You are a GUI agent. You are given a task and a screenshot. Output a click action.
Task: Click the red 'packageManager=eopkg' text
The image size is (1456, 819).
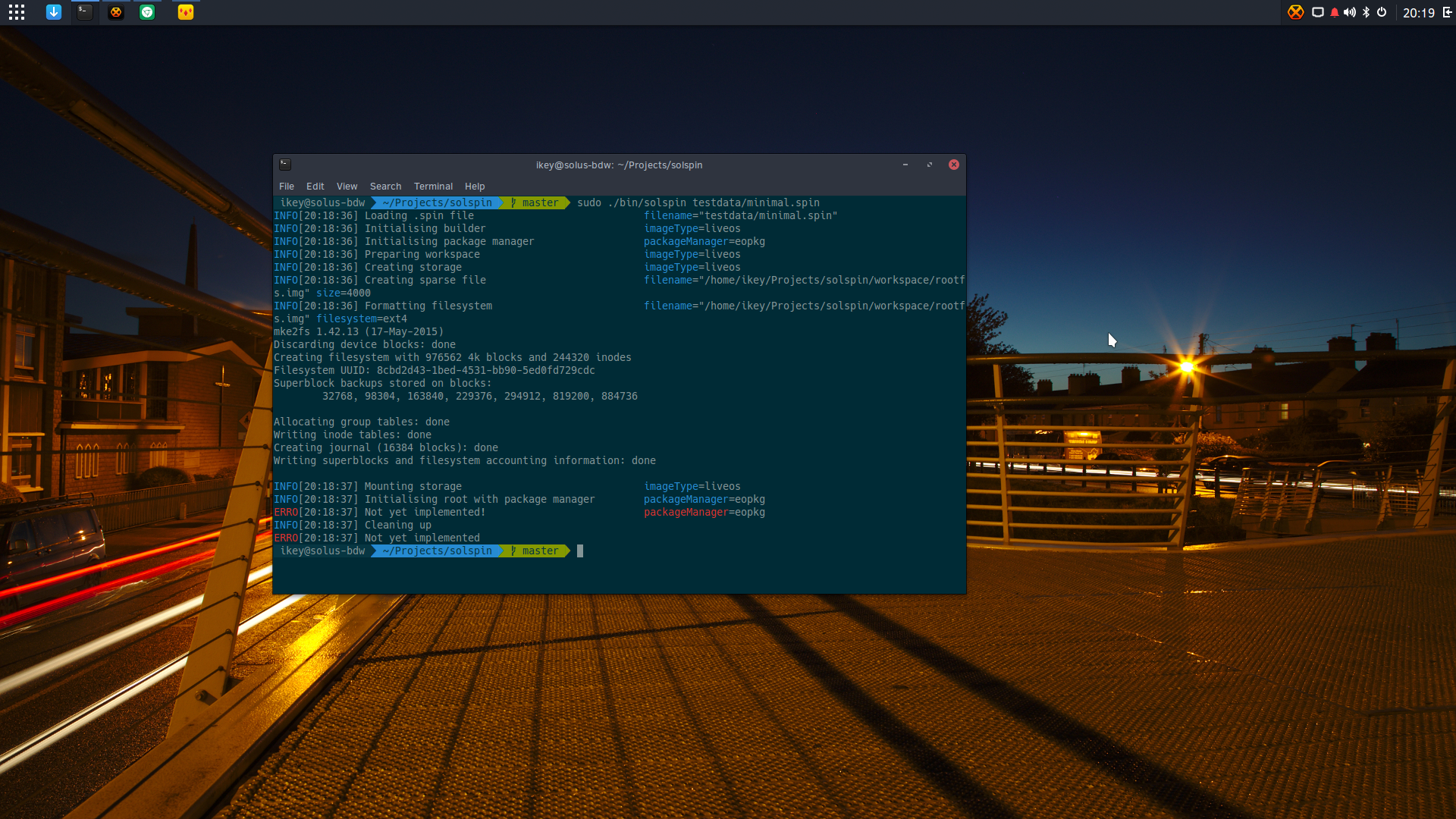point(704,512)
